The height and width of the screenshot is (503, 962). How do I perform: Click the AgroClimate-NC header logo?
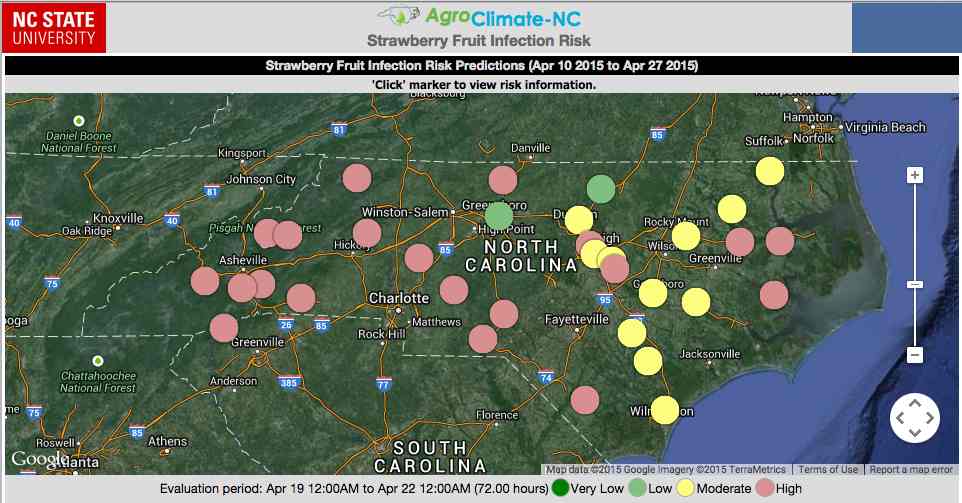pos(479,17)
